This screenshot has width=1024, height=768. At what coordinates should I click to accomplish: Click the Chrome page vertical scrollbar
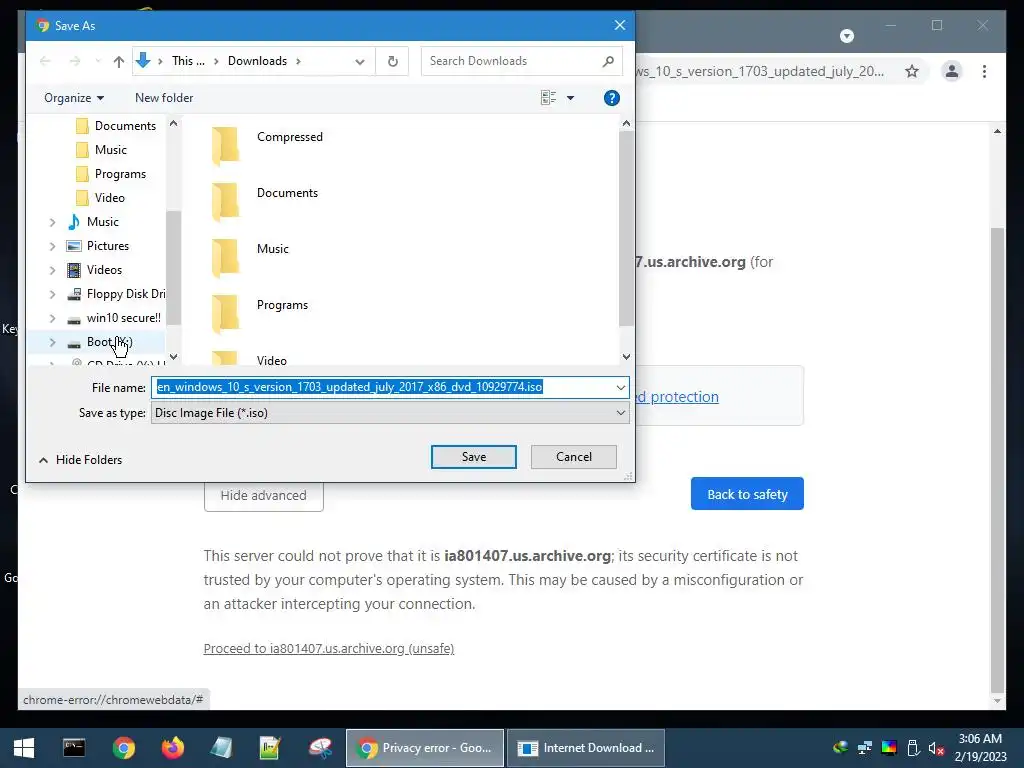click(997, 460)
